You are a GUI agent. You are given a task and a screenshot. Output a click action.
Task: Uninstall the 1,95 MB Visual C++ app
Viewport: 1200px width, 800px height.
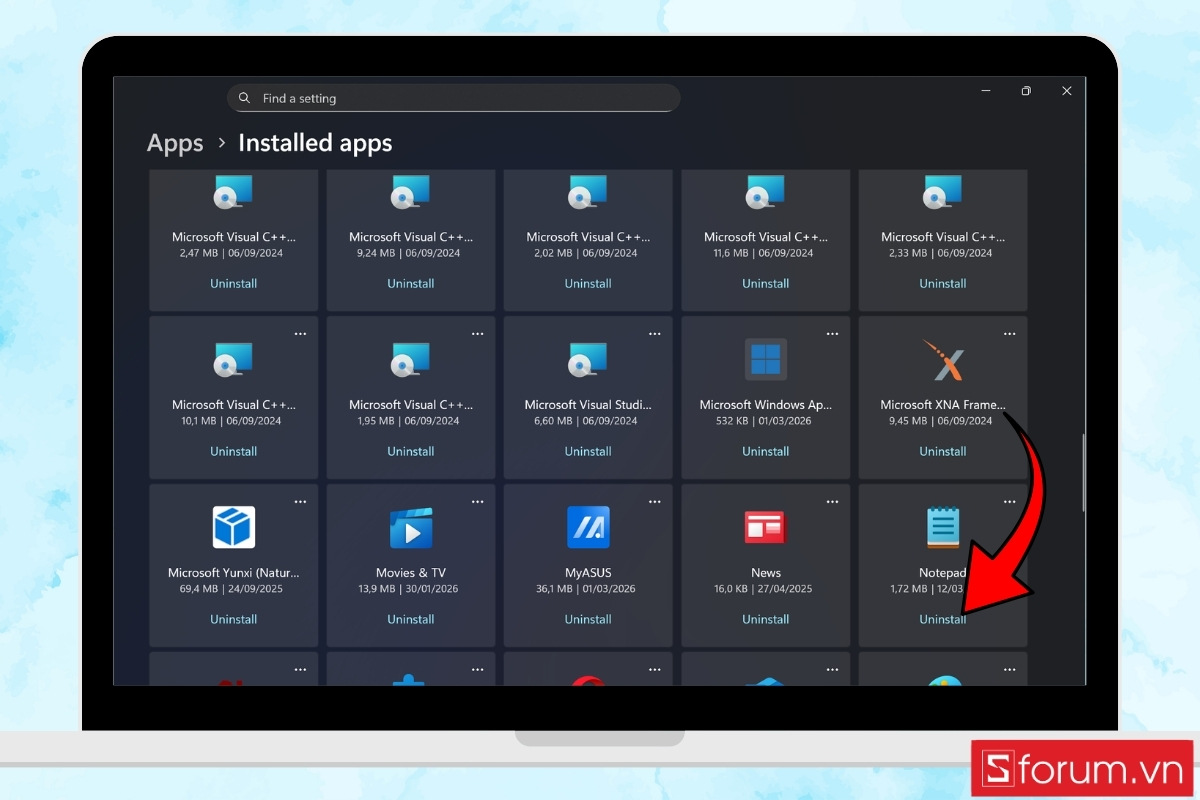(411, 452)
